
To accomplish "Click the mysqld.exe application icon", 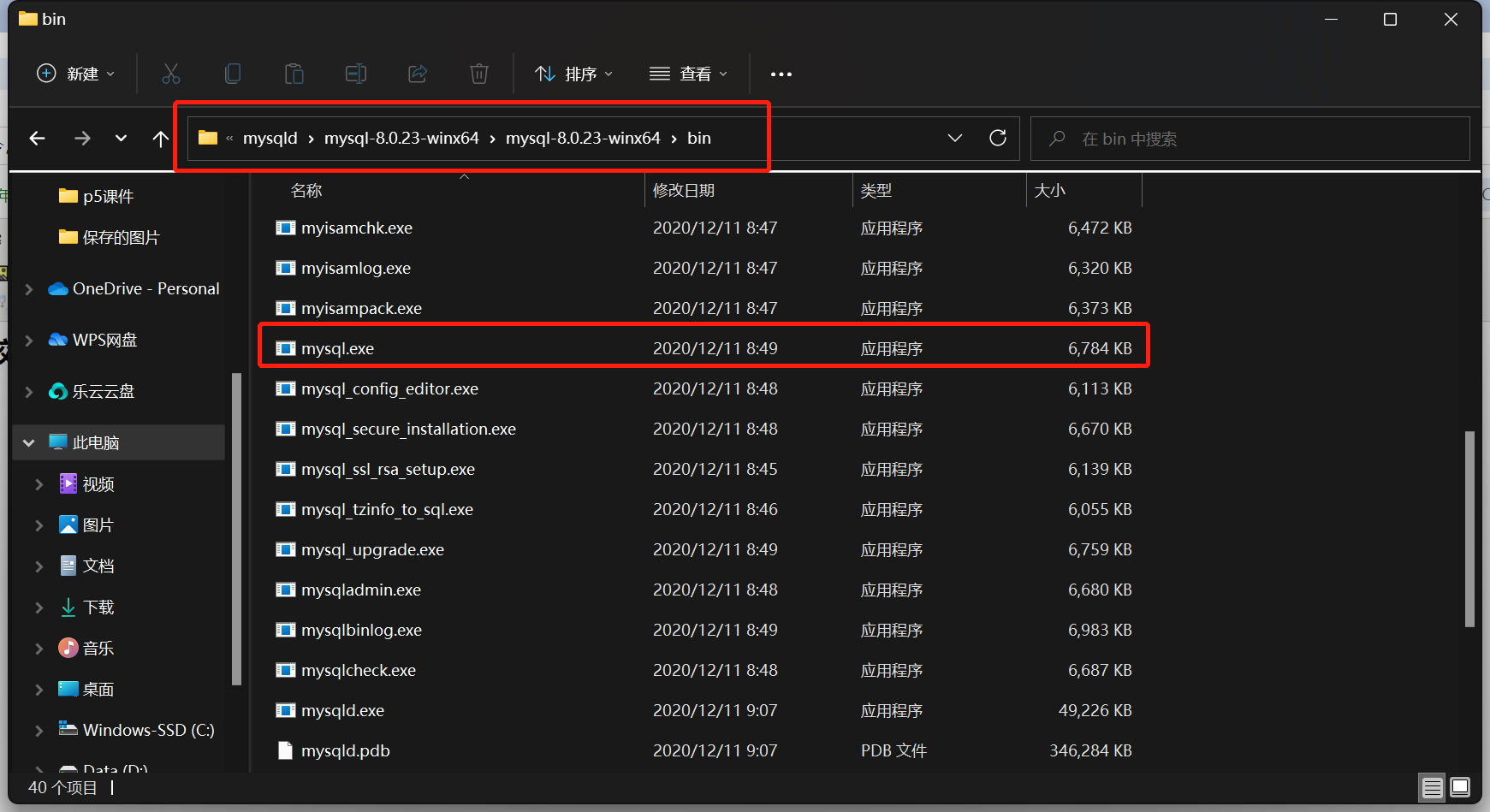I will (x=286, y=710).
